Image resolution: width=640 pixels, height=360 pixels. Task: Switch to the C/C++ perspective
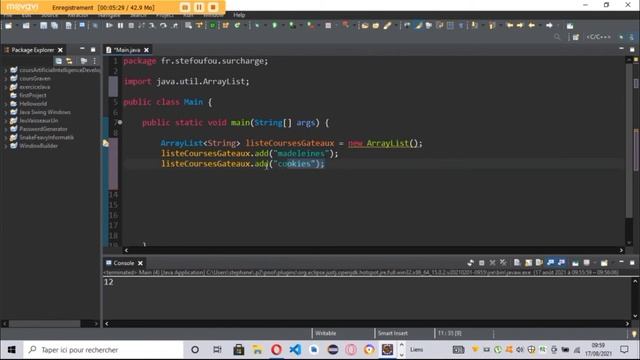pyautogui.click(x=599, y=37)
